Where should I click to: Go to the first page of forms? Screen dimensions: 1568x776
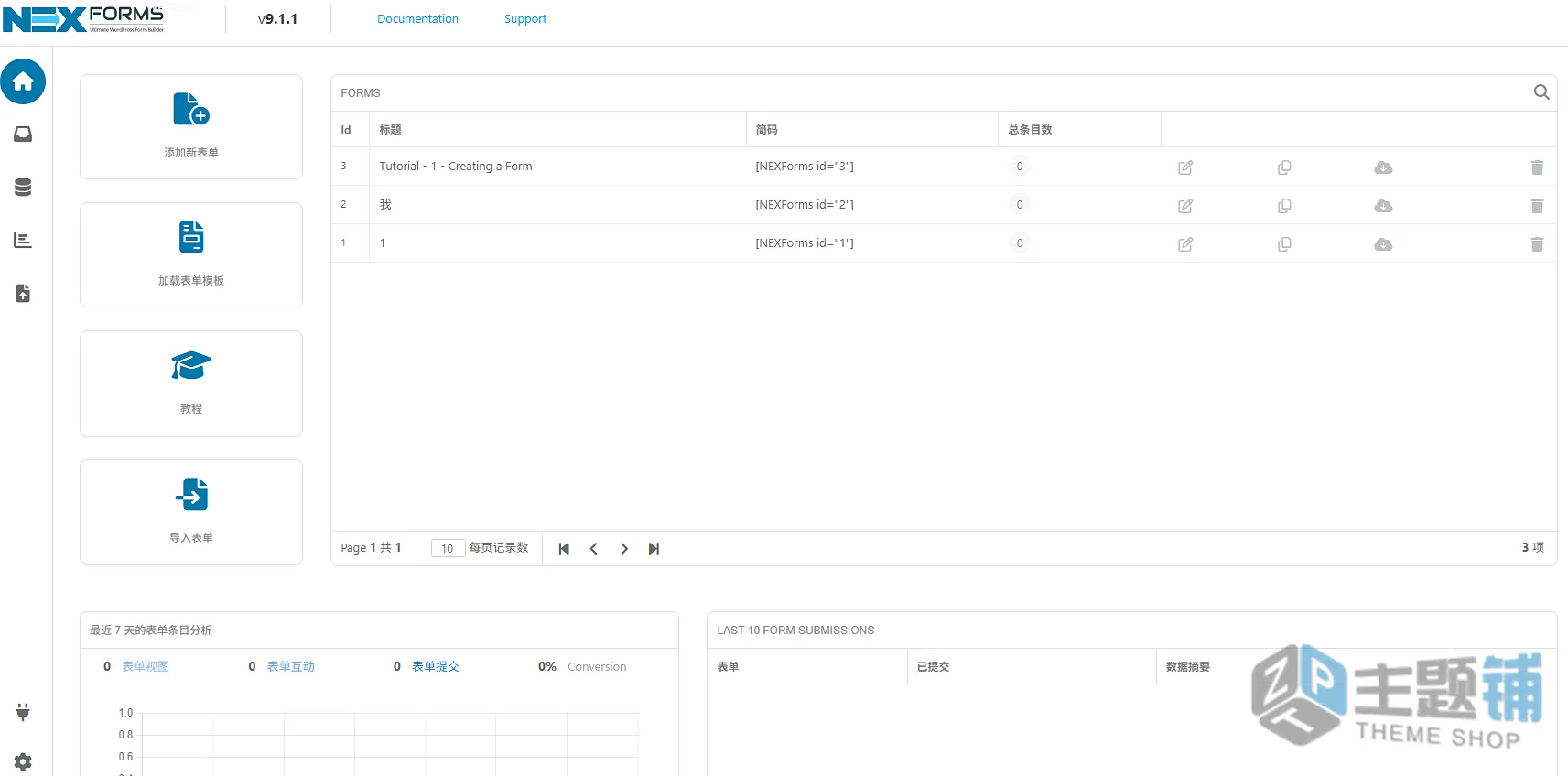(x=564, y=549)
